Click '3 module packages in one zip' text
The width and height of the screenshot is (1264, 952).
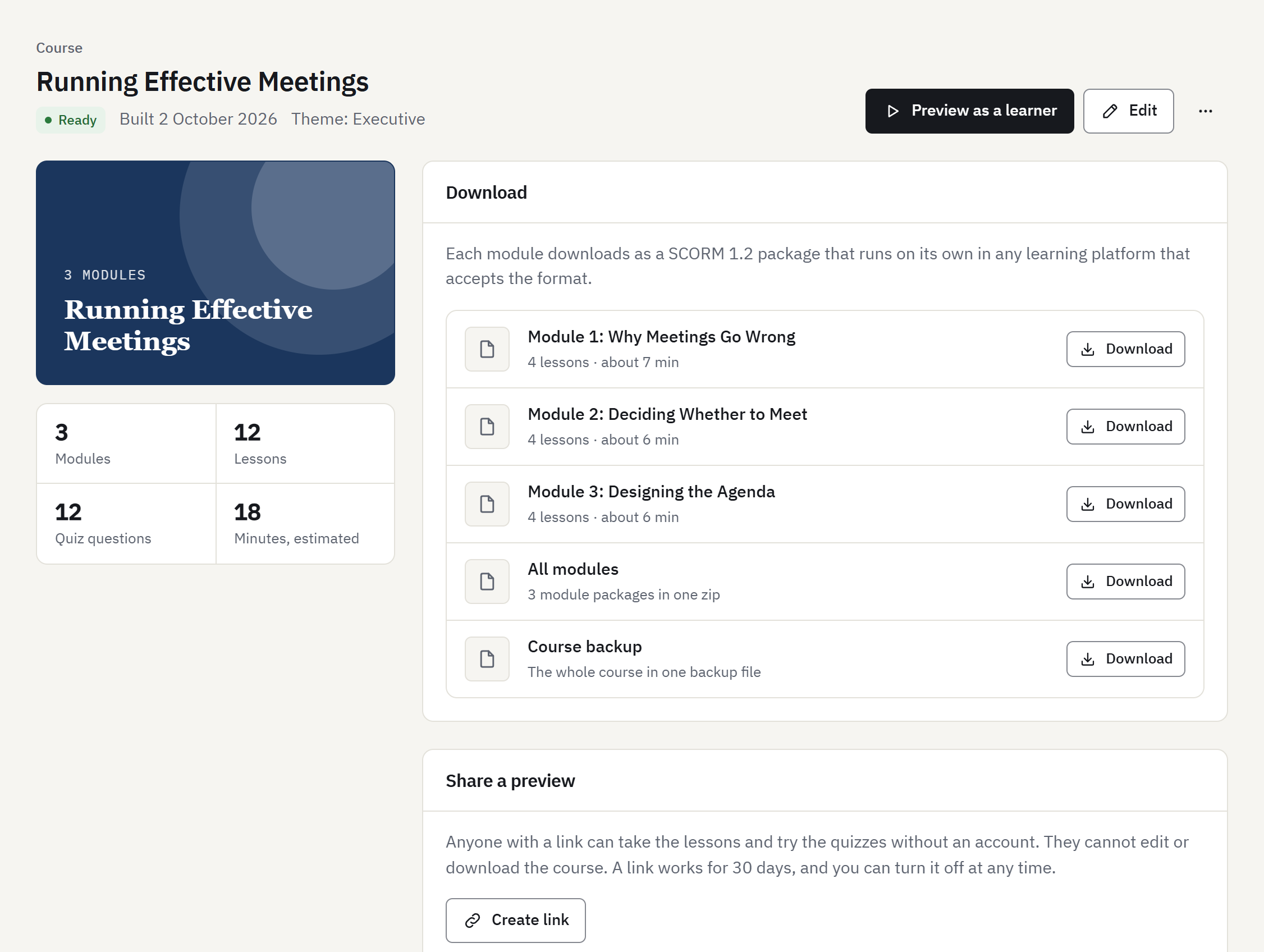coord(624,595)
